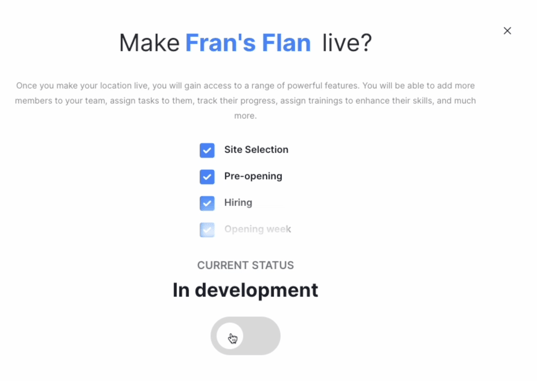Click description line starting members to your team
Image resolution: width=537 pixels, height=381 pixels.
(x=245, y=101)
